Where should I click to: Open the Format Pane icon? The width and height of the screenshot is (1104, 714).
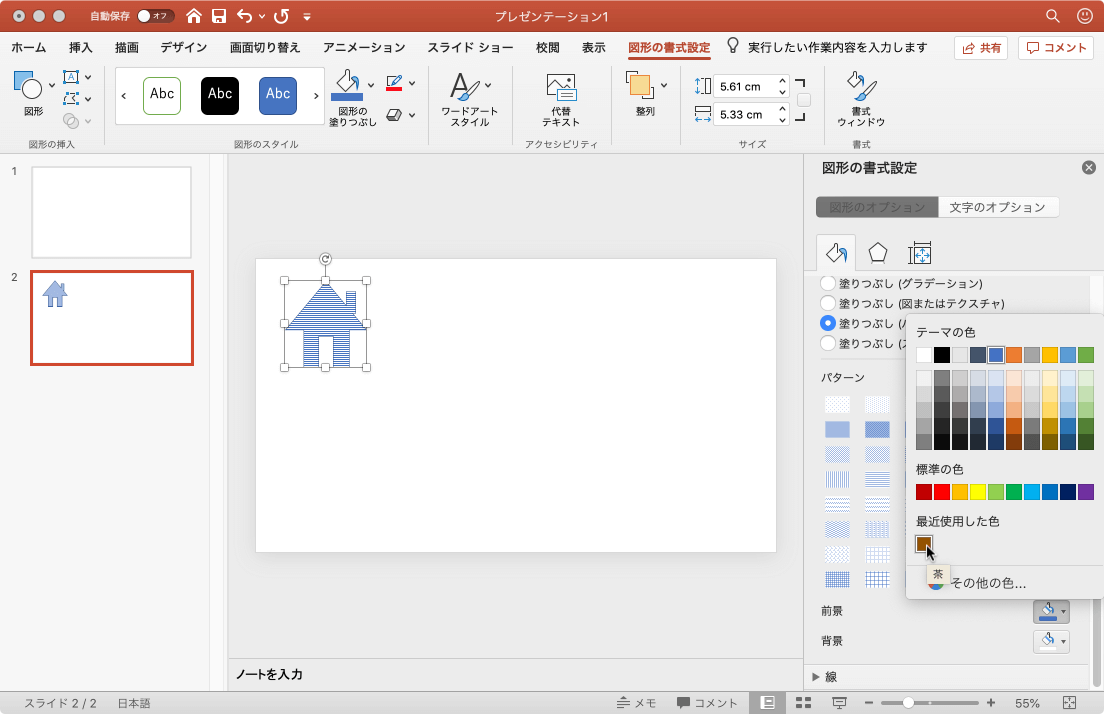click(x=860, y=99)
